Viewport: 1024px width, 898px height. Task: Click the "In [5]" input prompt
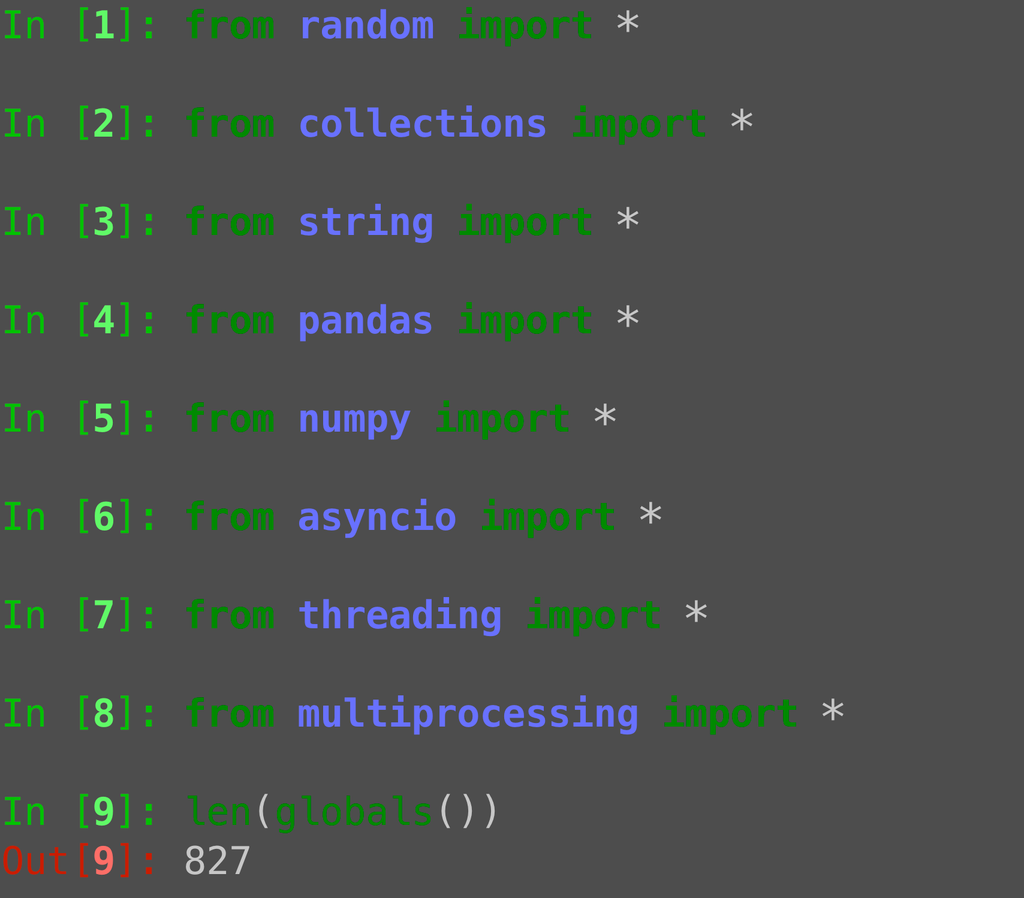[70, 419]
